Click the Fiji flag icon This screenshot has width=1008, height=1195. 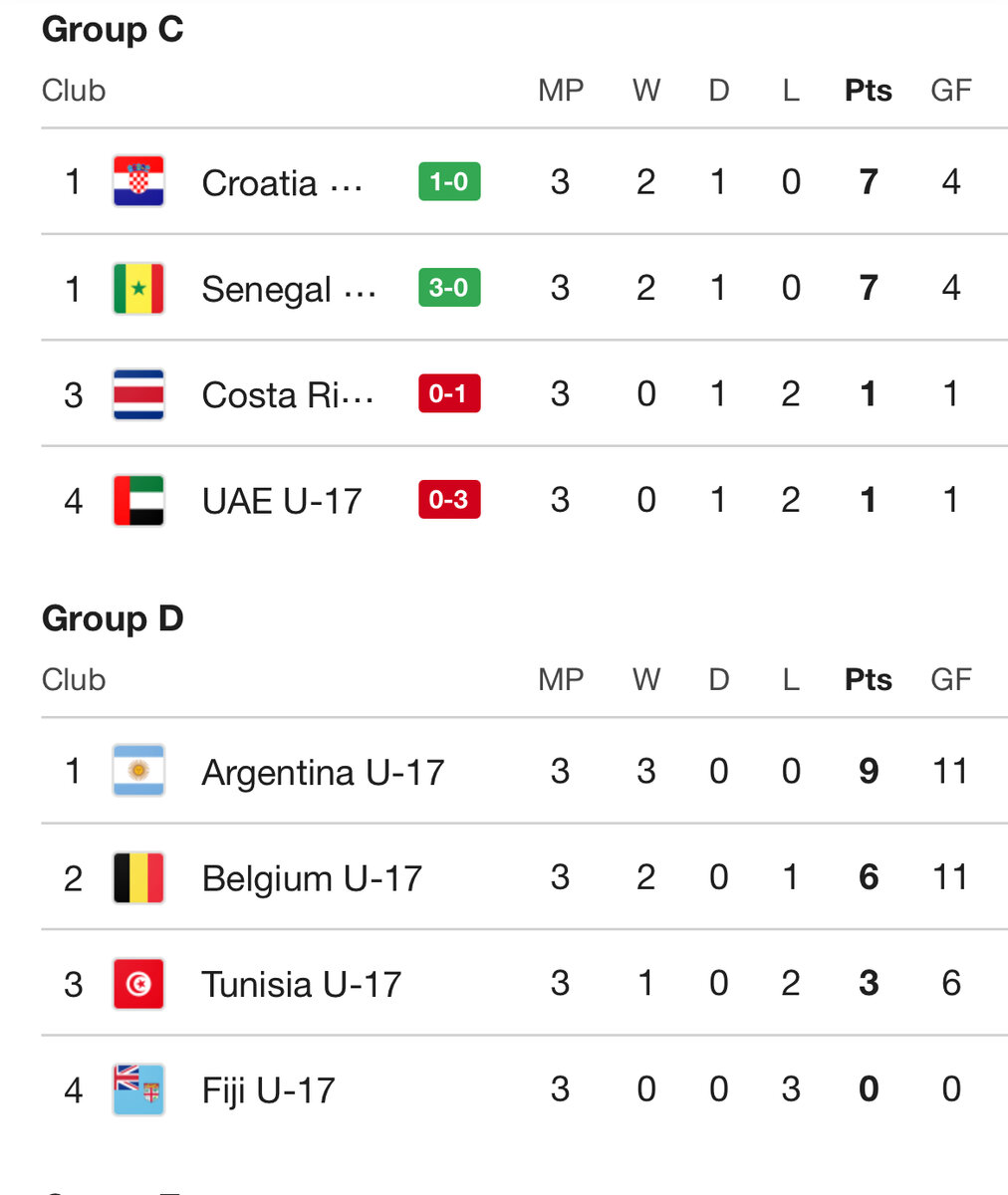pos(138,1089)
